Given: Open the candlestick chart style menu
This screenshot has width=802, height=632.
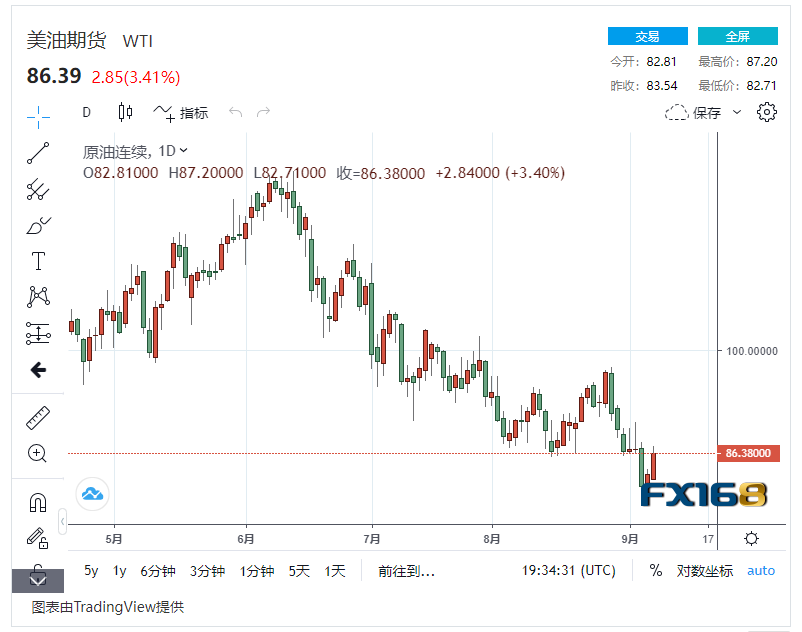Looking at the screenshot, I should 125,112.
